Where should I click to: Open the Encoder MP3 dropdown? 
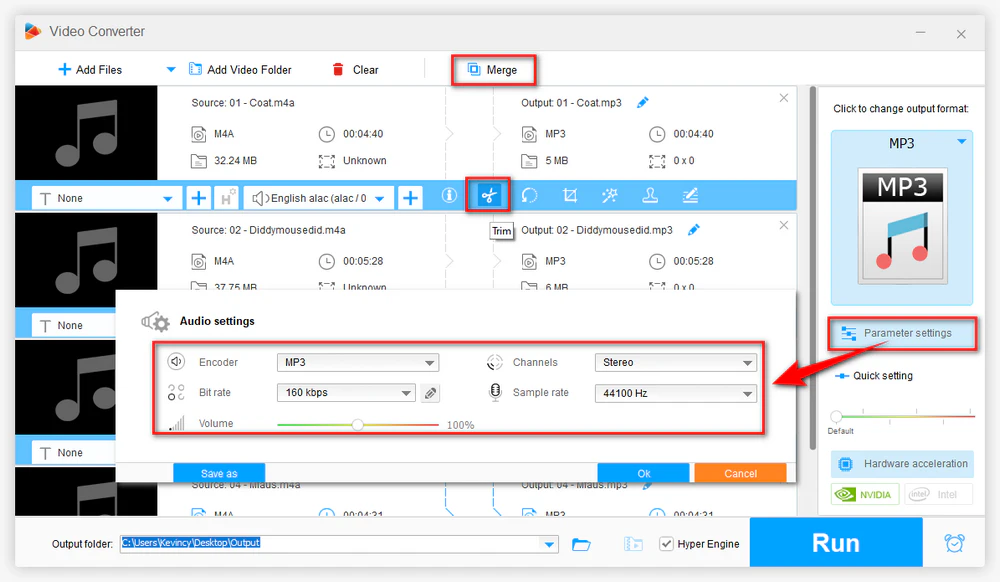(x=358, y=363)
